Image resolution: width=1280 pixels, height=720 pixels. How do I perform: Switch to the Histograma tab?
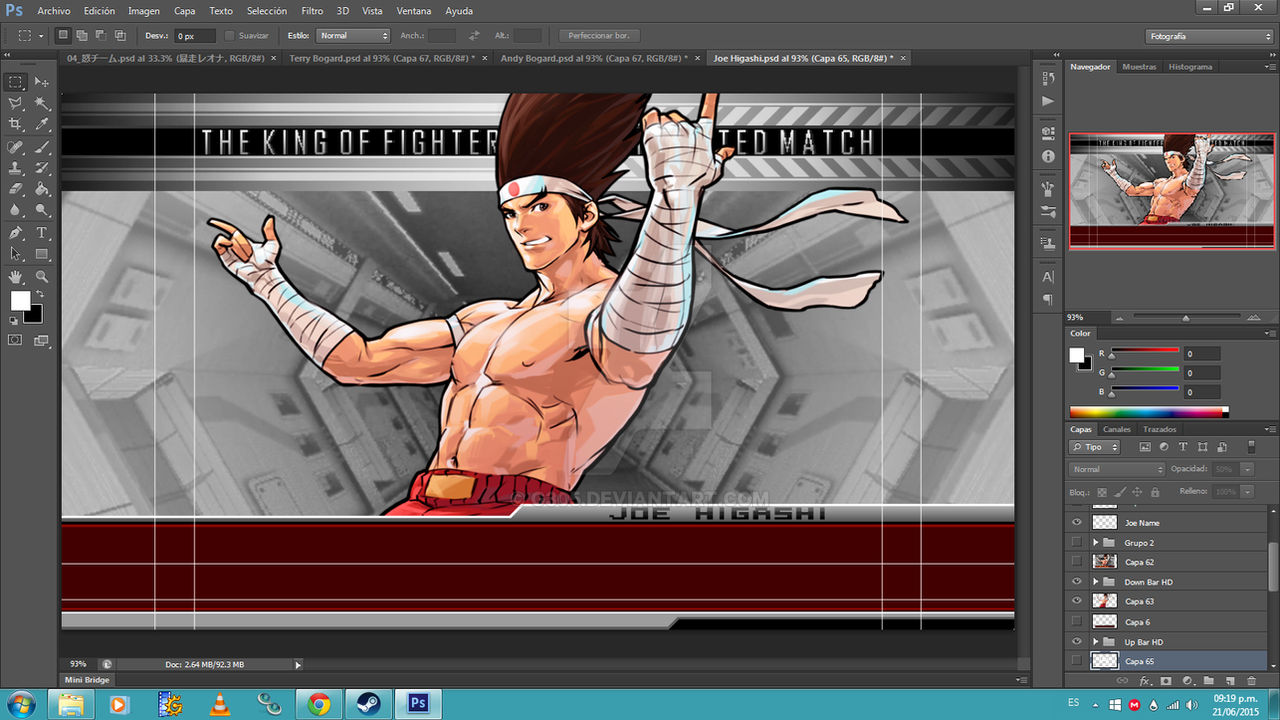point(1190,67)
